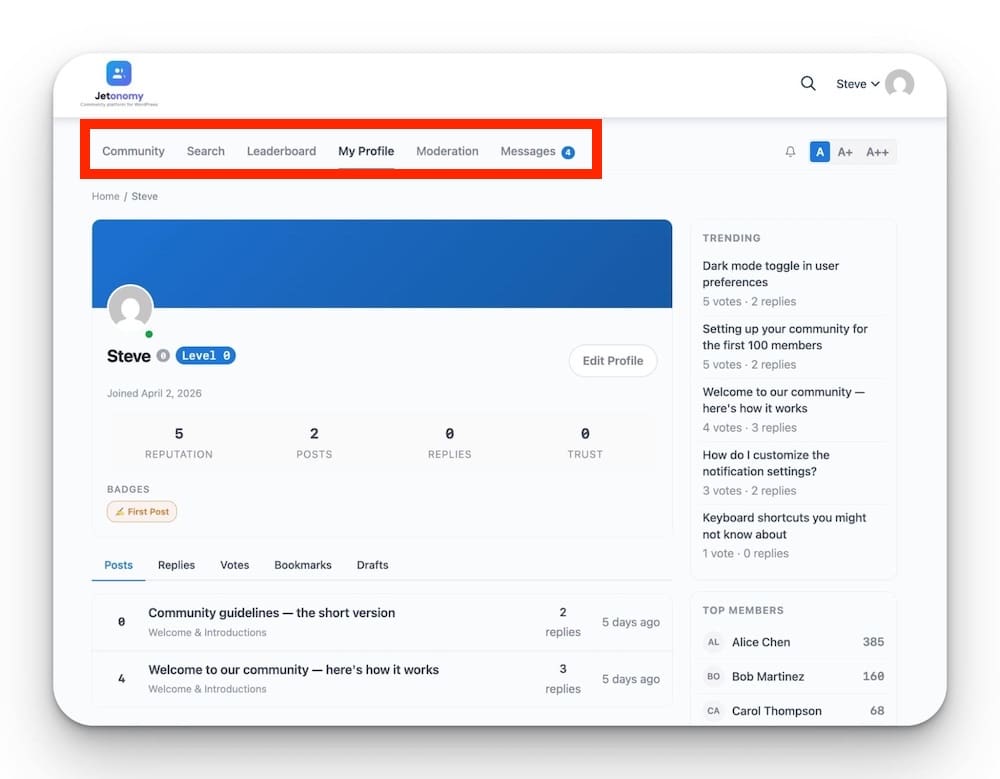
Task: Open post Community guidelines — the short version
Action: click(272, 612)
